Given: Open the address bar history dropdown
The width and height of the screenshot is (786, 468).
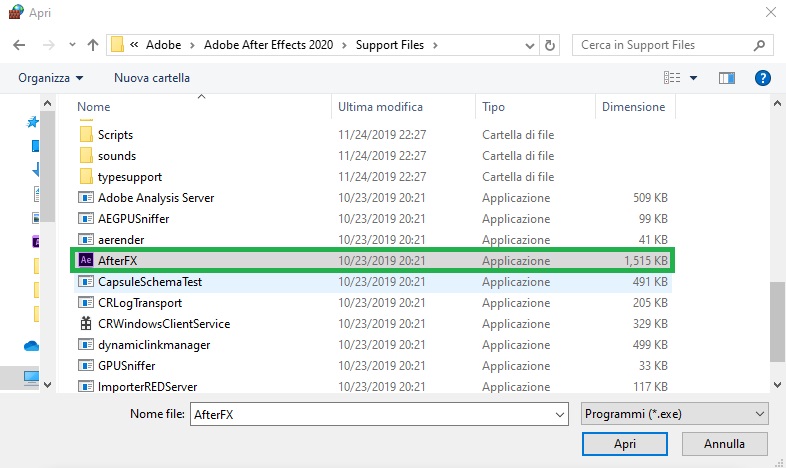Looking at the screenshot, I should pos(529,46).
